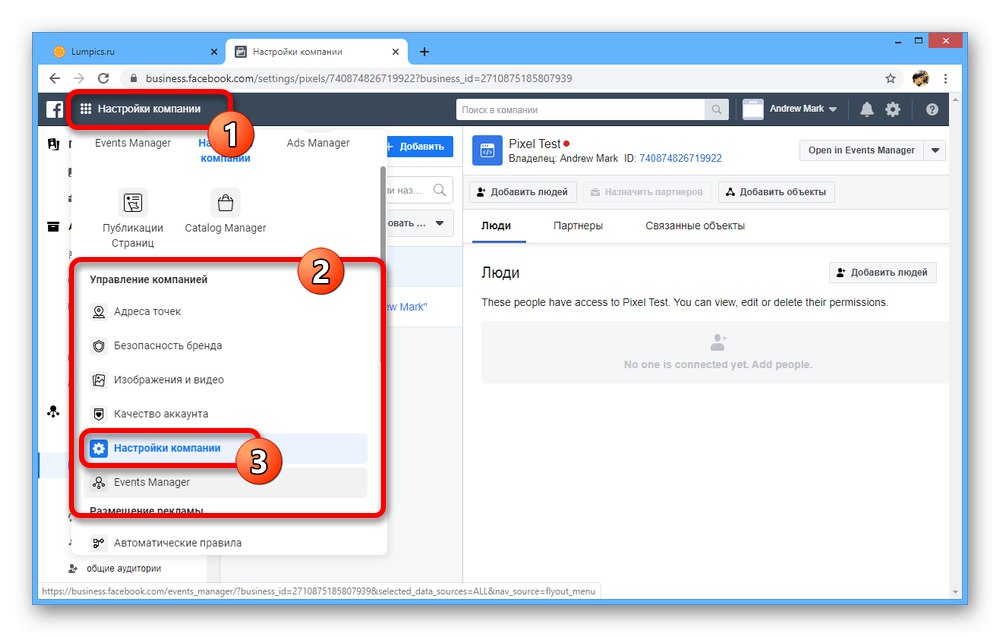Image resolution: width=1000 pixels, height=637 pixels.
Task: Open Chrome profile avatar
Action: pyautogui.click(x=920, y=78)
